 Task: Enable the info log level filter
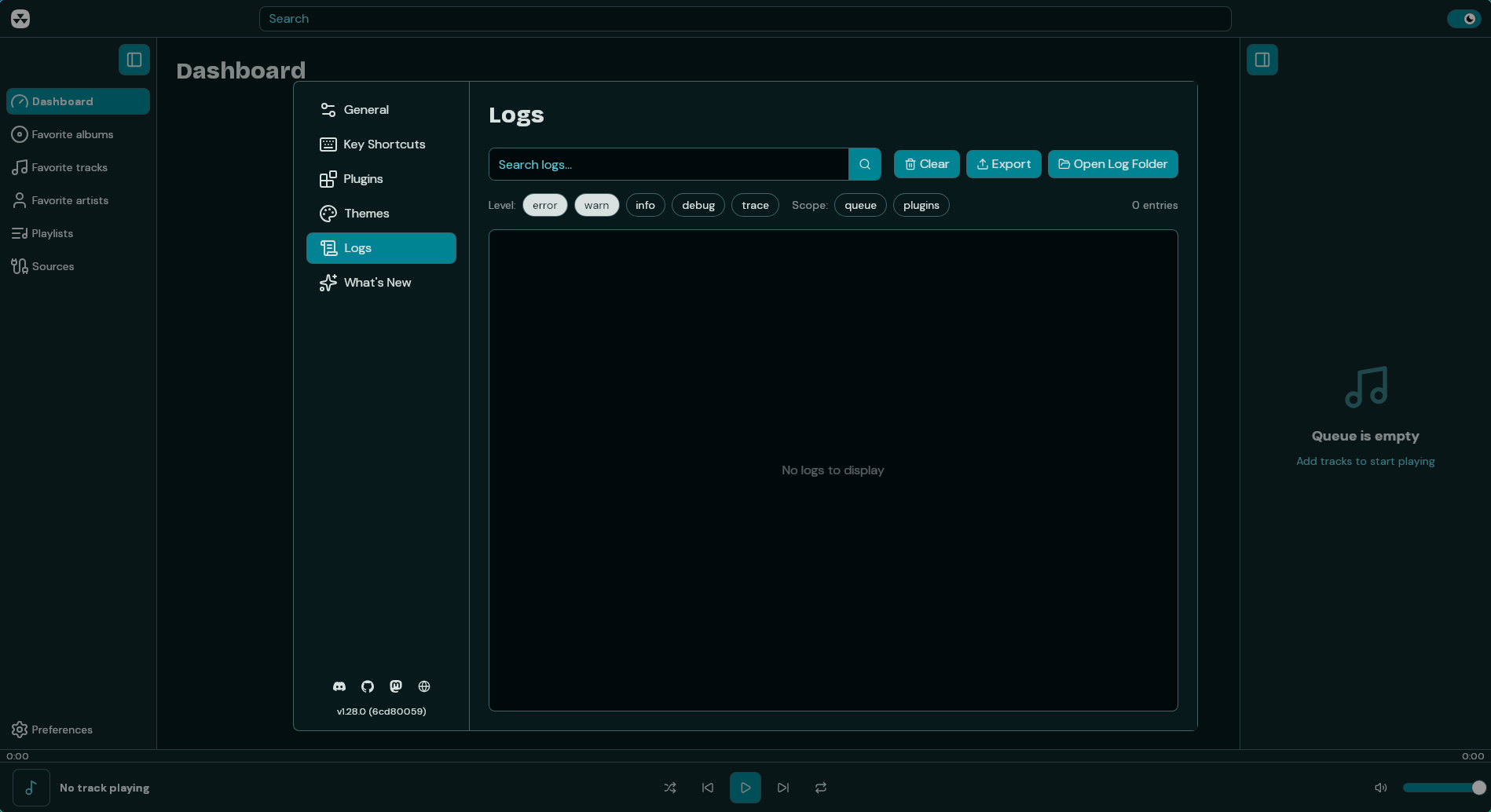click(x=645, y=204)
